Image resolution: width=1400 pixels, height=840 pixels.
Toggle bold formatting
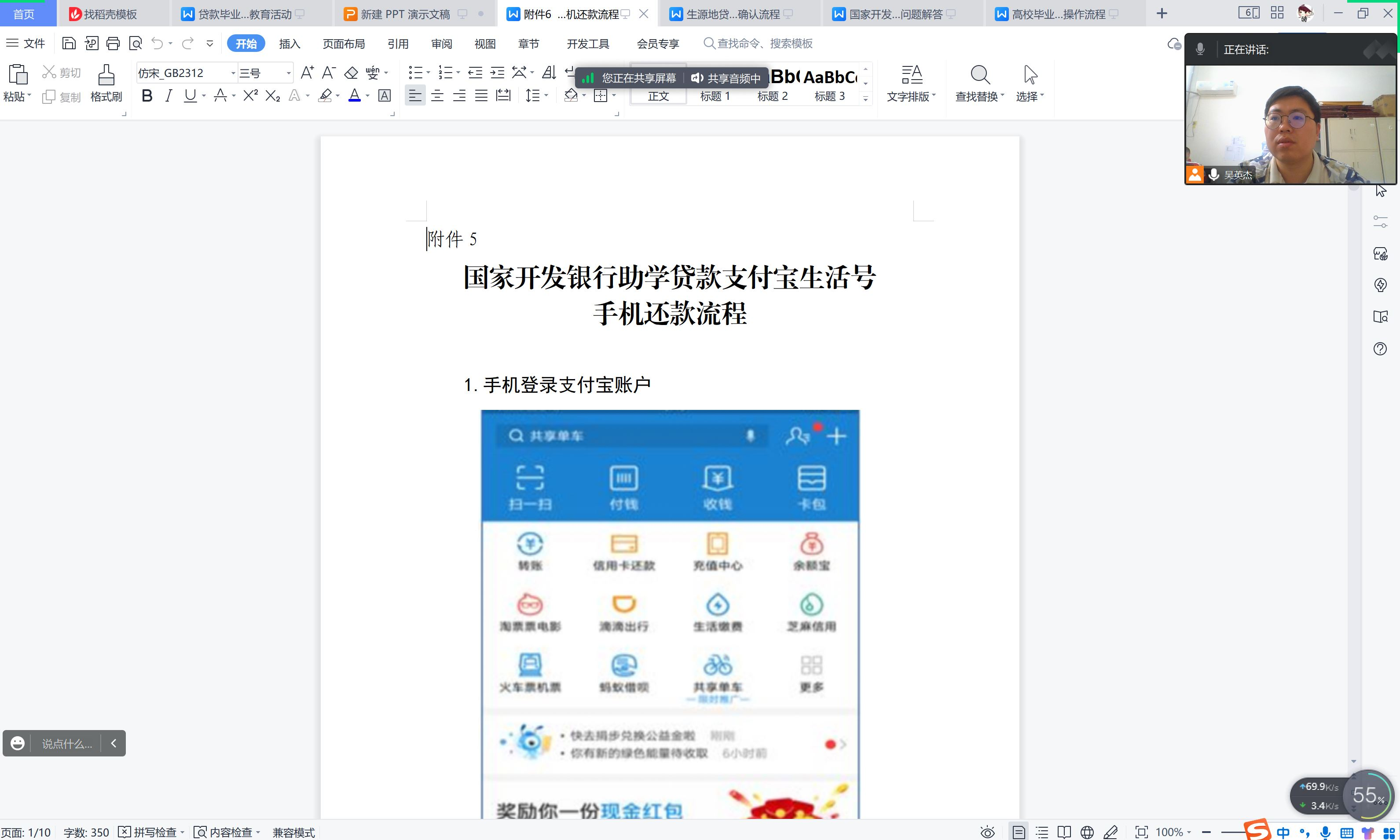147,96
